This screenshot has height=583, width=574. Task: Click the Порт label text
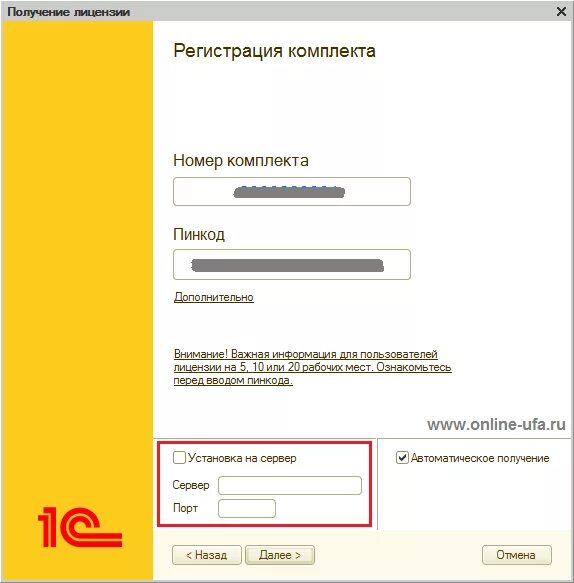point(186,508)
